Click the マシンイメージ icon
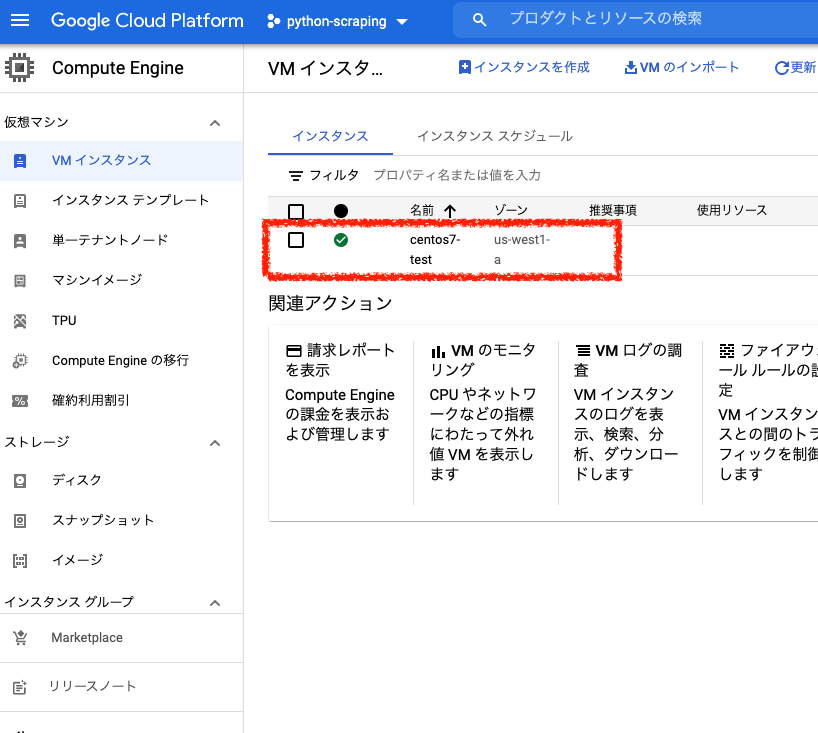818x733 pixels. (x=20, y=281)
